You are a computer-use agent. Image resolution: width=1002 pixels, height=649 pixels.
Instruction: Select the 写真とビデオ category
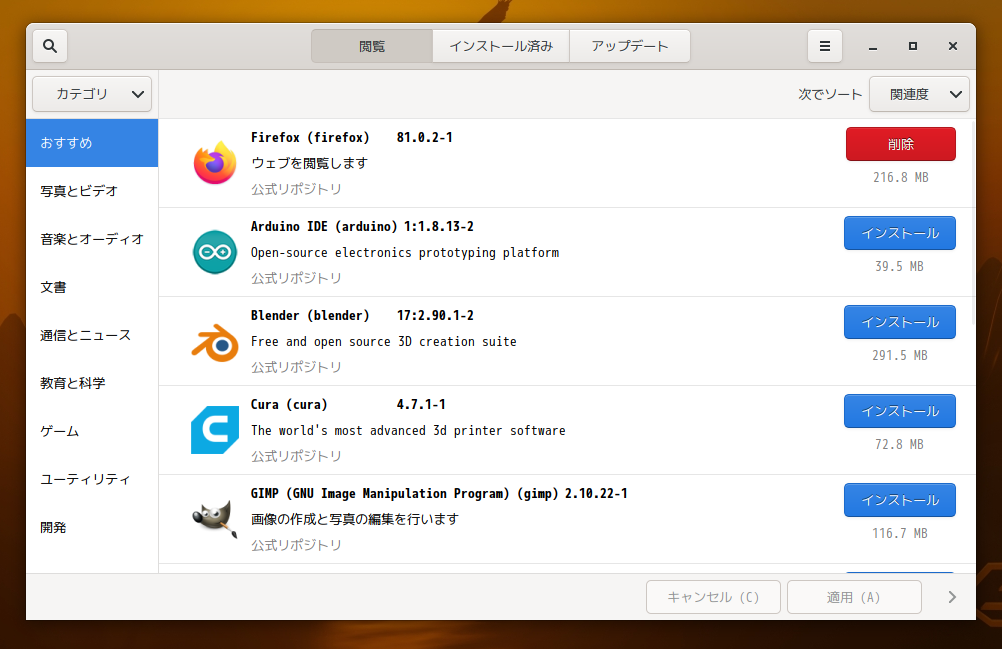(92, 191)
